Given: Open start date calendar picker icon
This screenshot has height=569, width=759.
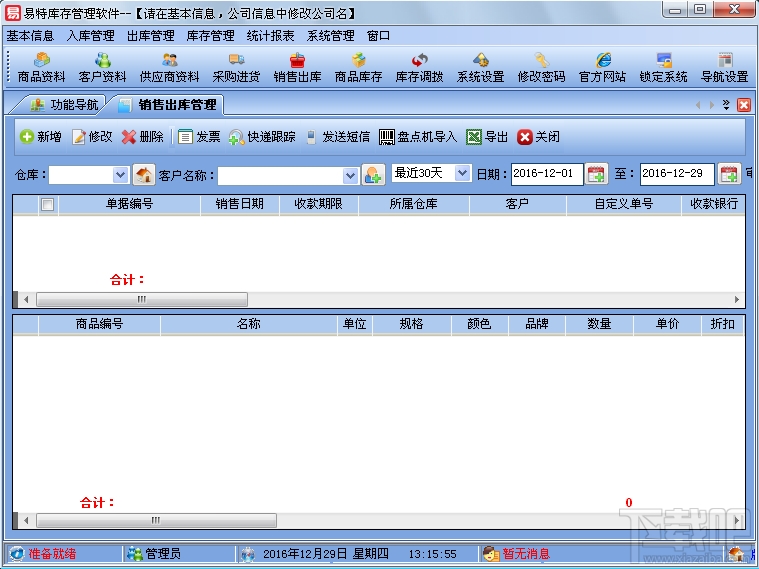Looking at the screenshot, I should (x=596, y=174).
